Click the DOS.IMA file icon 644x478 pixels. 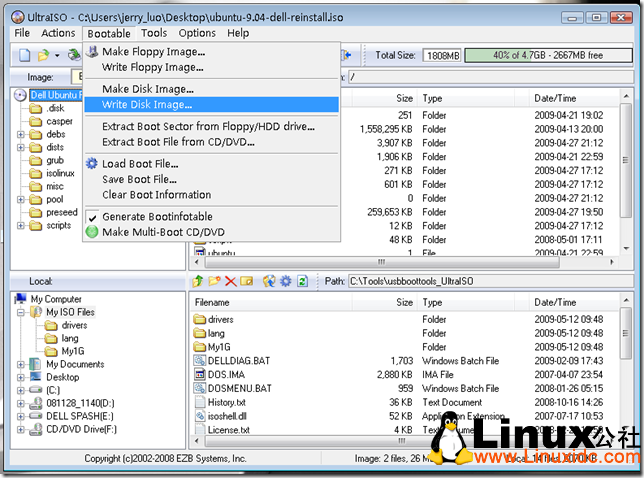click(x=199, y=374)
